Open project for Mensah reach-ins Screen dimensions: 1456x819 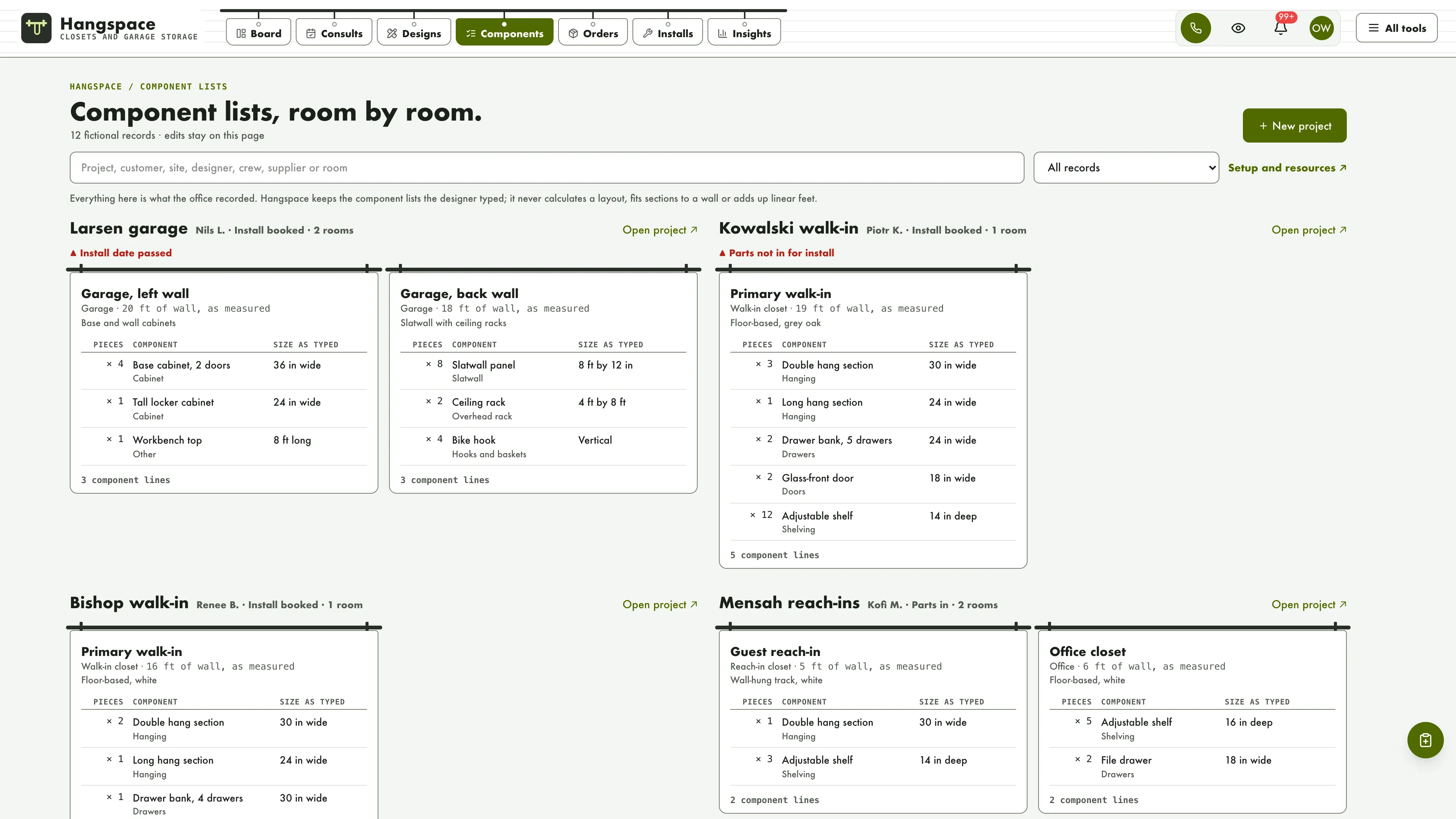coord(1309,605)
